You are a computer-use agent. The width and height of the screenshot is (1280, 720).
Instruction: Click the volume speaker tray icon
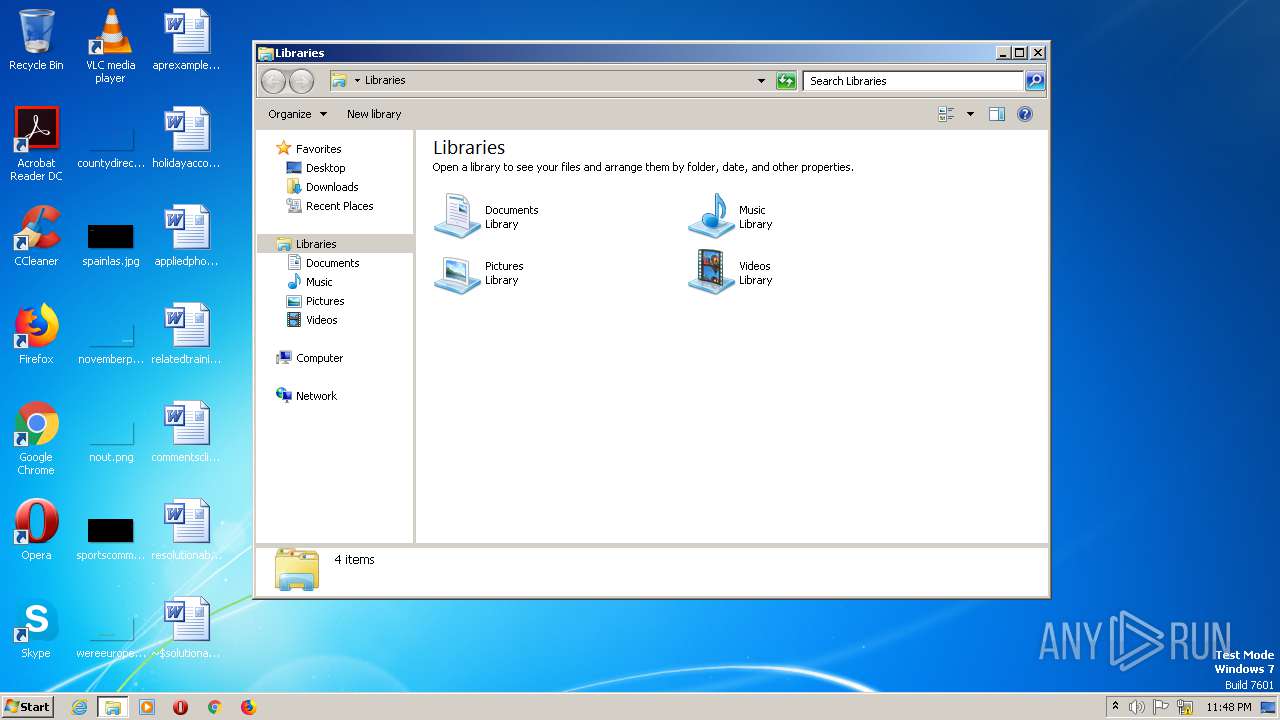[x=1137, y=707]
